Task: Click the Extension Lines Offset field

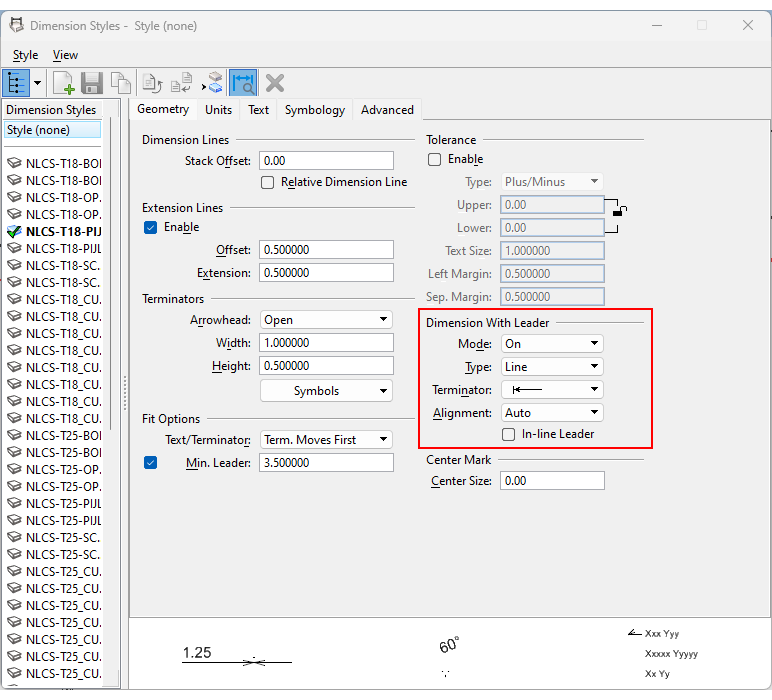Action: pyautogui.click(x=326, y=250)
